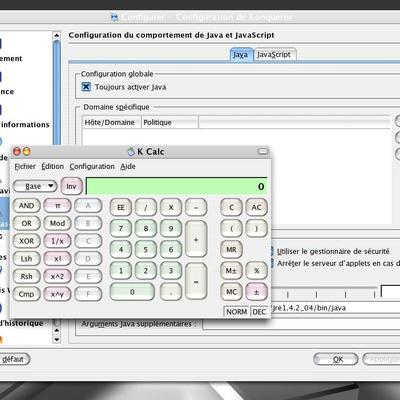
Task: Click the wide 0 key
Action: pos(132,292)
